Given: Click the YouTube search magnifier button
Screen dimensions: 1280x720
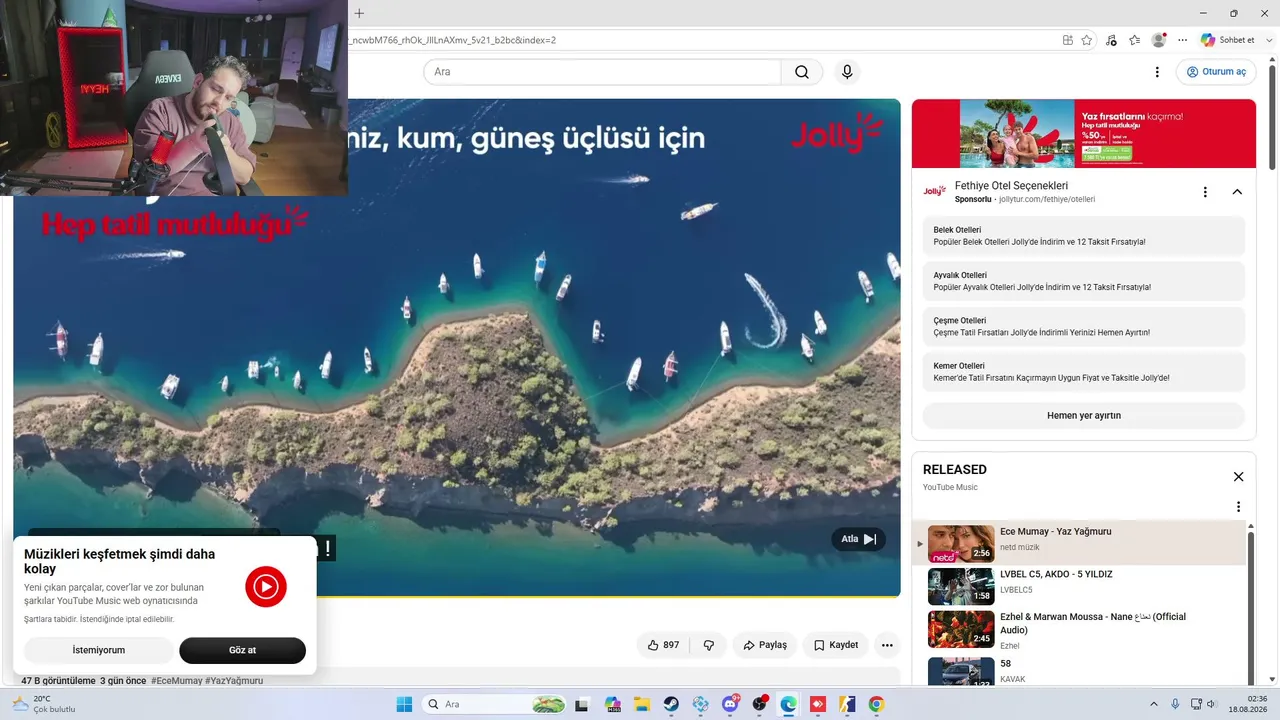Looking at the screenshot, I should [802, 72].
